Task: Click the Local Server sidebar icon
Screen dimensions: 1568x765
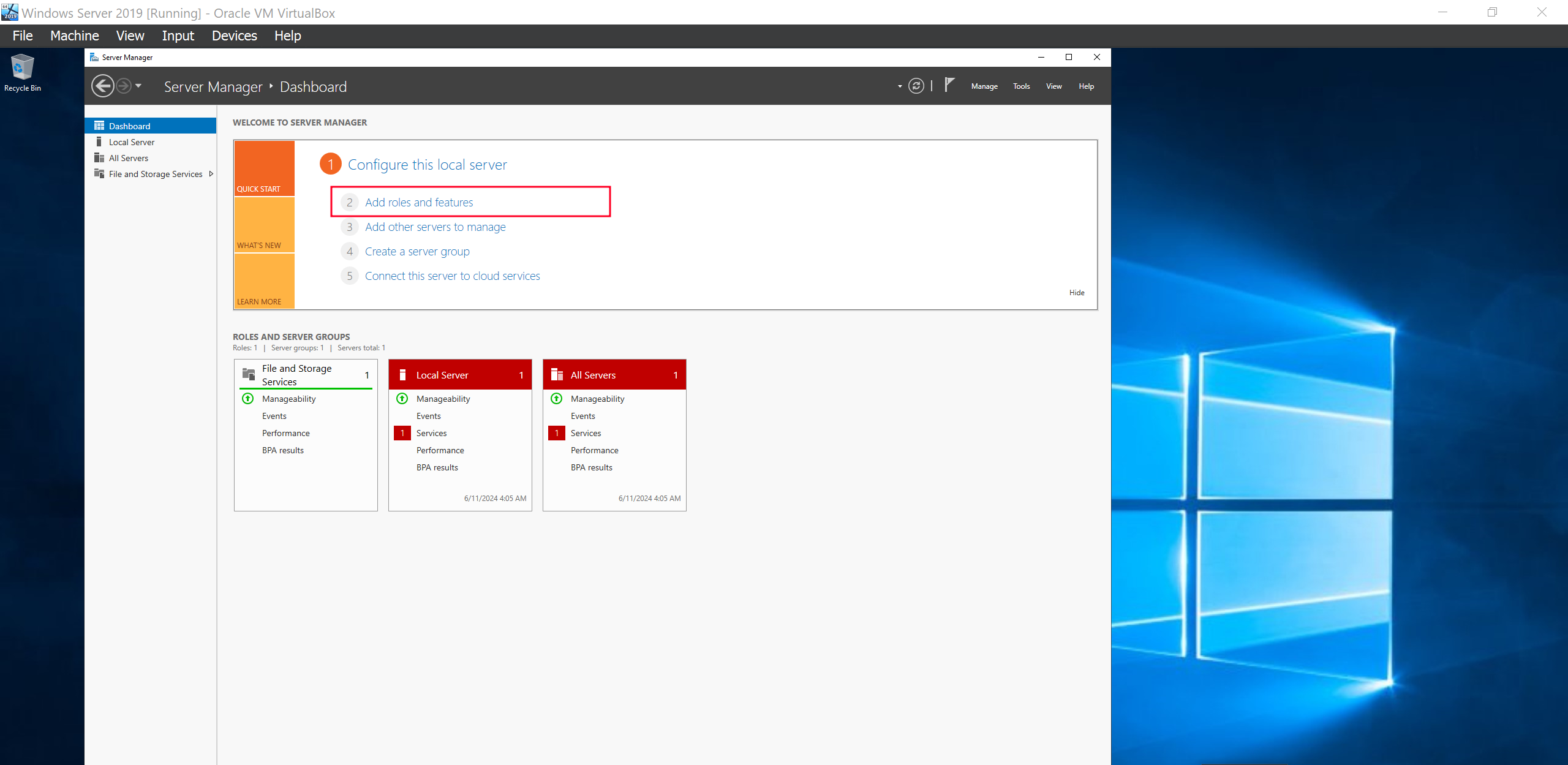Action: pos(99,141)
